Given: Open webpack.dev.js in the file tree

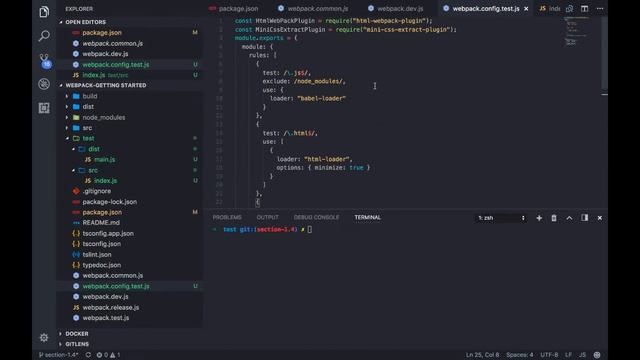Looking at the screenshot, I should (x=105, y=297).
